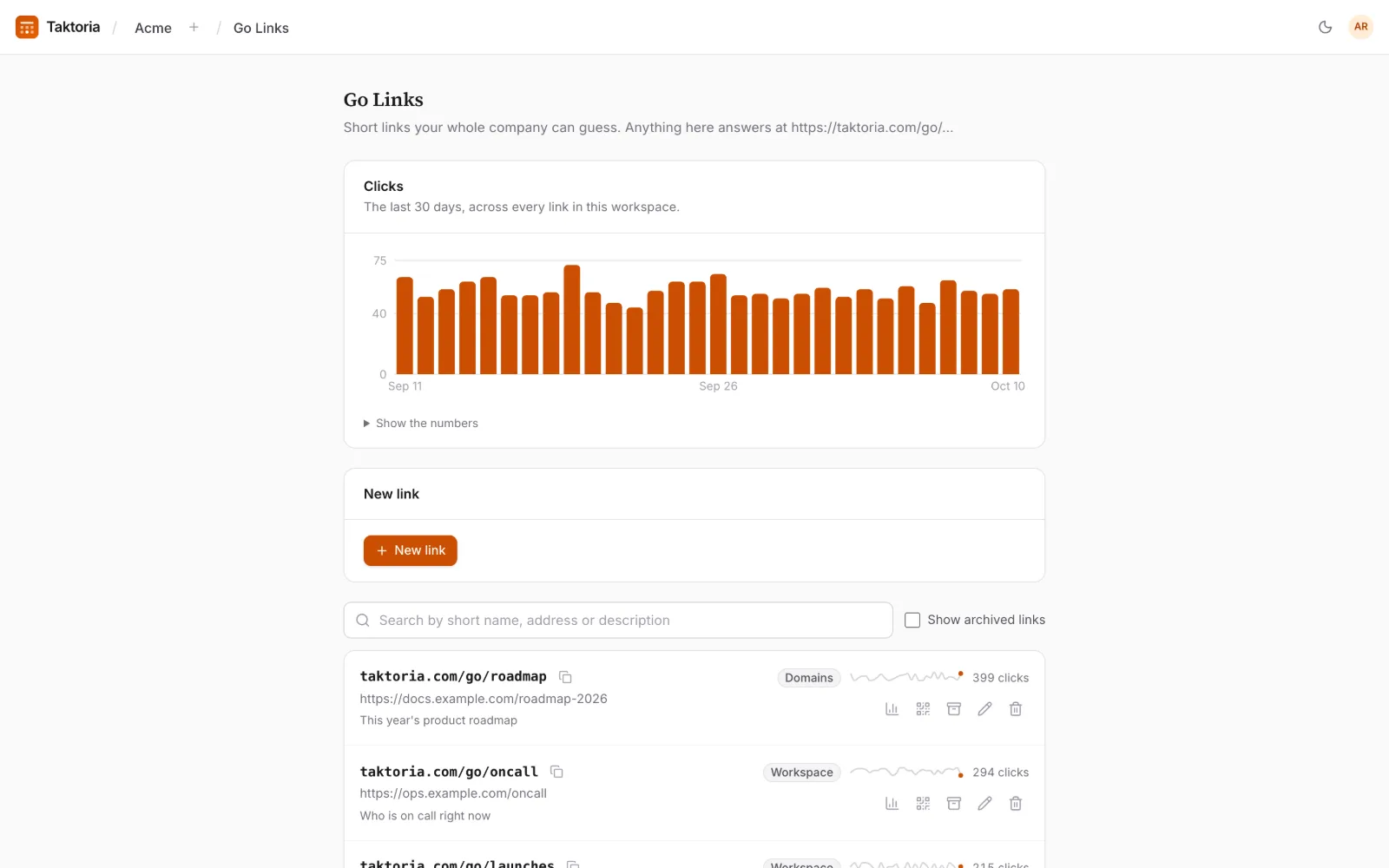Screen dimensions: 1389x868
Task: Click 'Who is on call right now' description
Action: pos(425,816)
